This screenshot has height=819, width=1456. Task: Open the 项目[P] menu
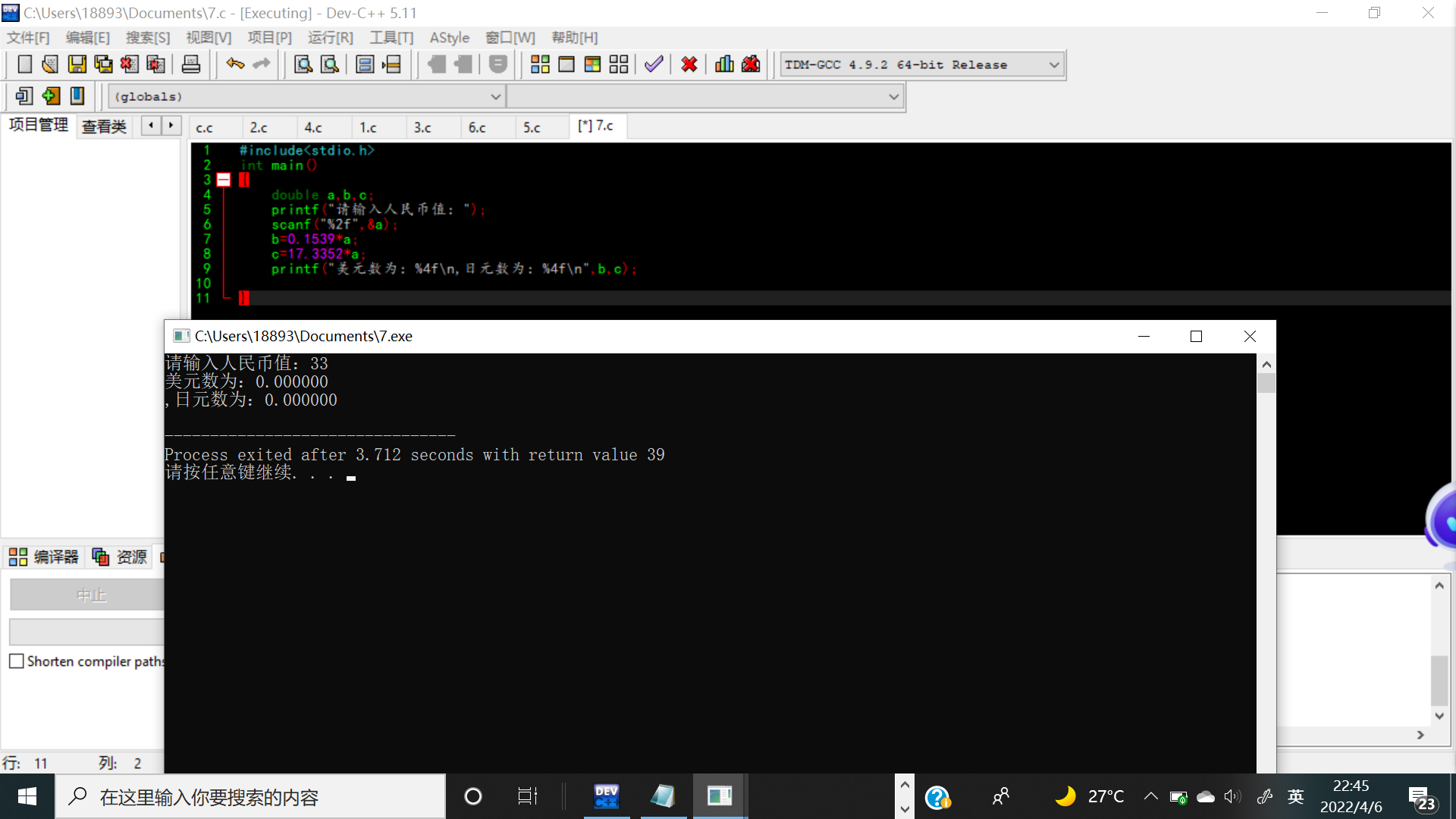click(269, 38)
